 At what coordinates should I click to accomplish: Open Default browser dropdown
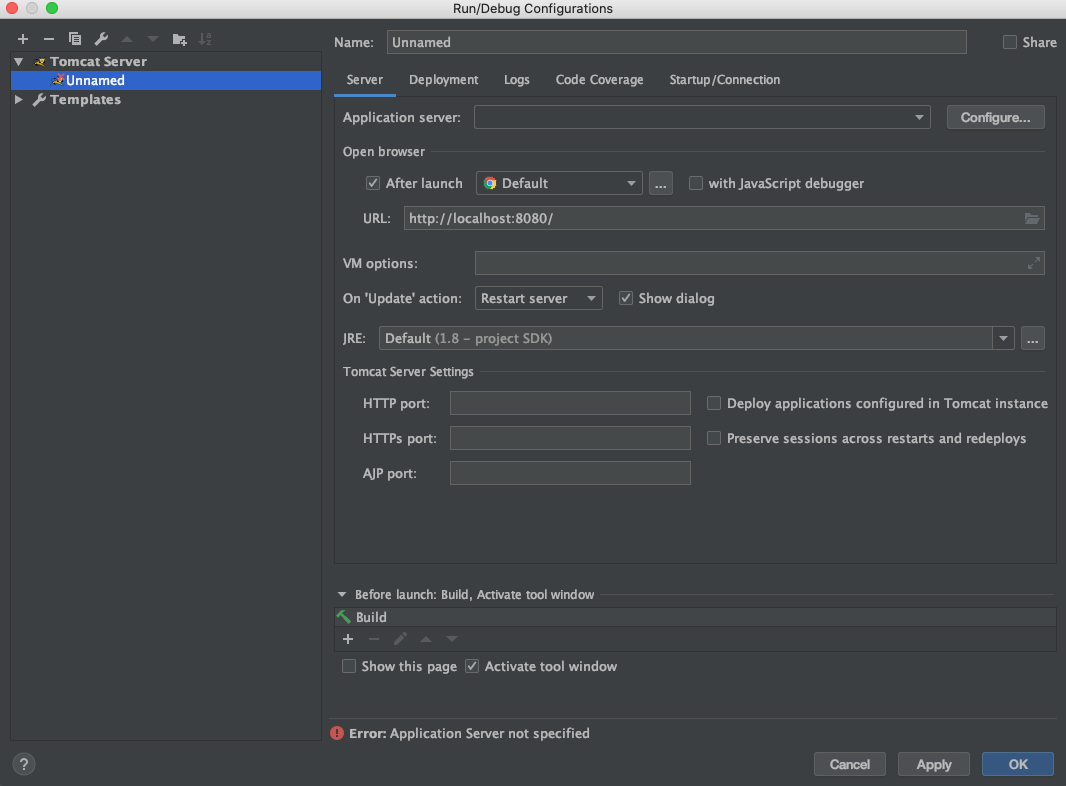(559, 184)
